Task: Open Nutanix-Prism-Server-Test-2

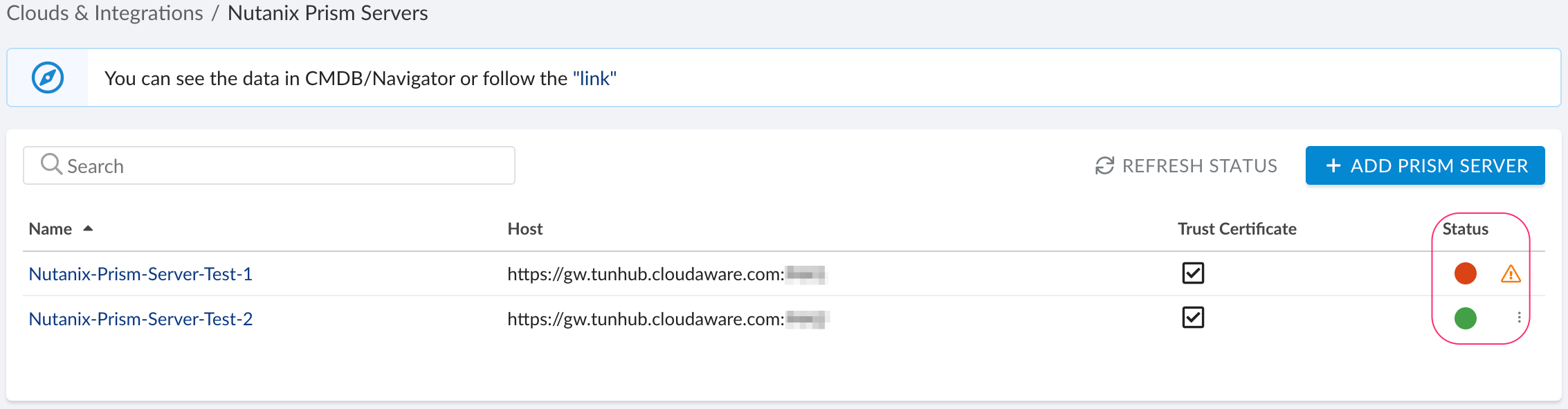Action: 140,319
